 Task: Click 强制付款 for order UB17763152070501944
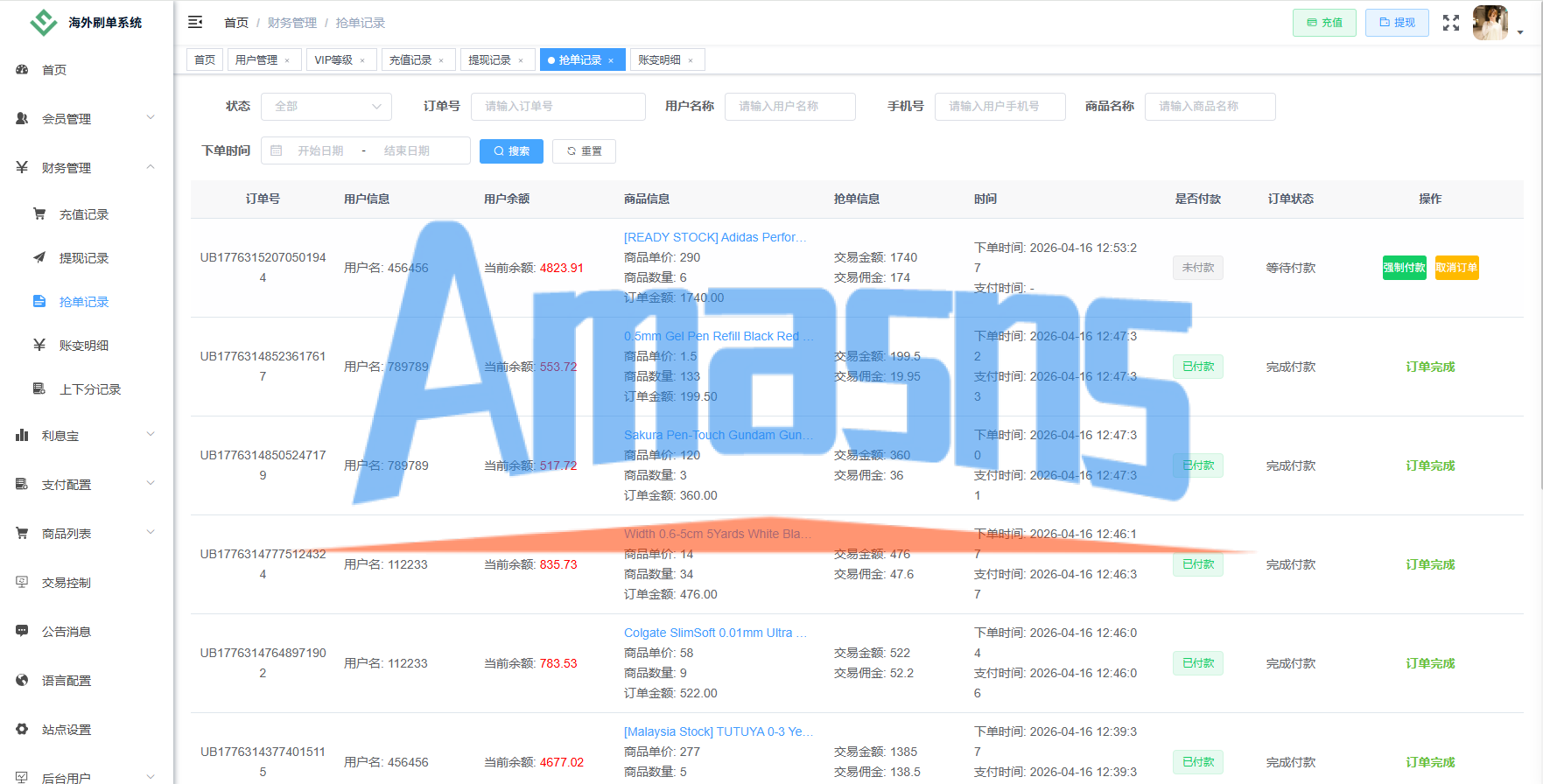tap(1405, 268)
